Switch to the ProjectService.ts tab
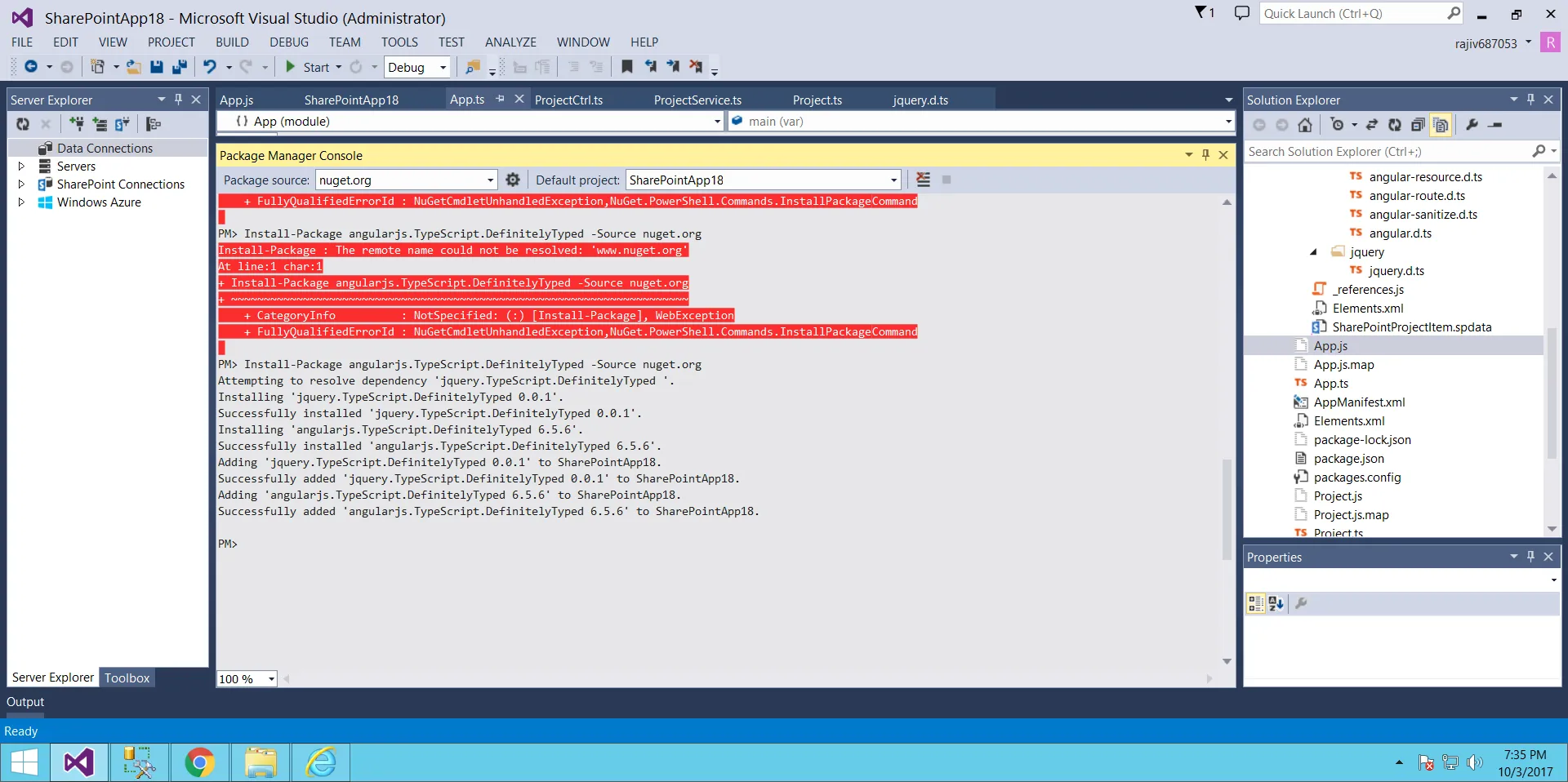Viewport: 1568px width, 782px height. pos(697,100)
